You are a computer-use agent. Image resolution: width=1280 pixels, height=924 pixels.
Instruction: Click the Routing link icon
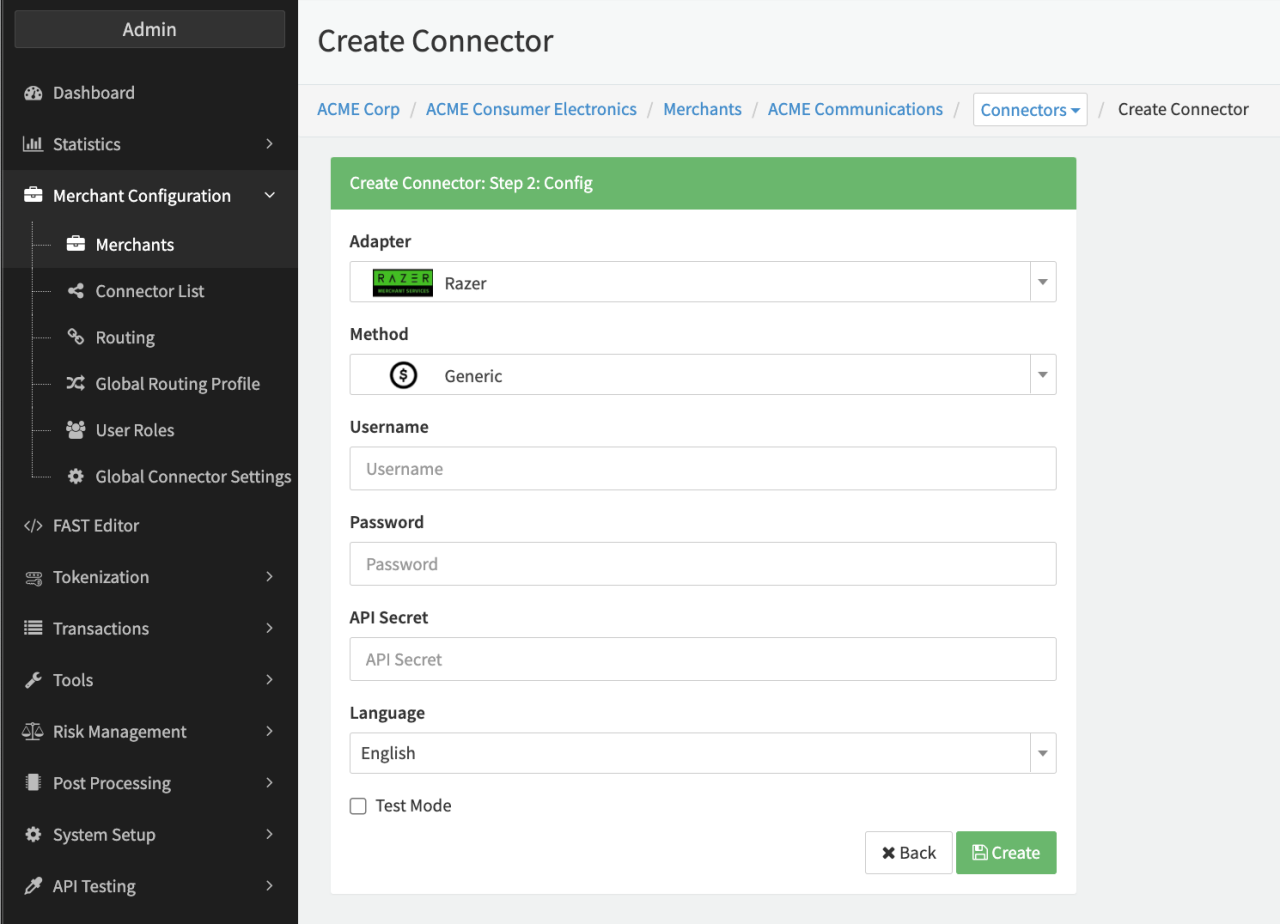pyautogui.click(x=76, y=337)
